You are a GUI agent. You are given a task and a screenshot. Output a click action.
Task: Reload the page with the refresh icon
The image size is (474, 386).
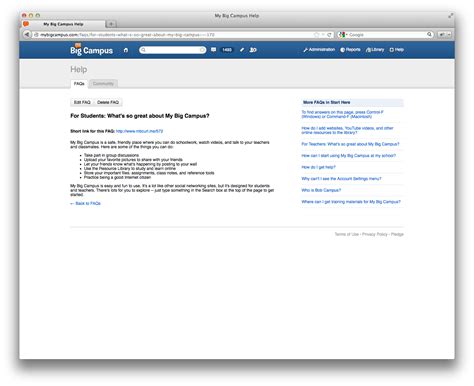click(329, 35)
